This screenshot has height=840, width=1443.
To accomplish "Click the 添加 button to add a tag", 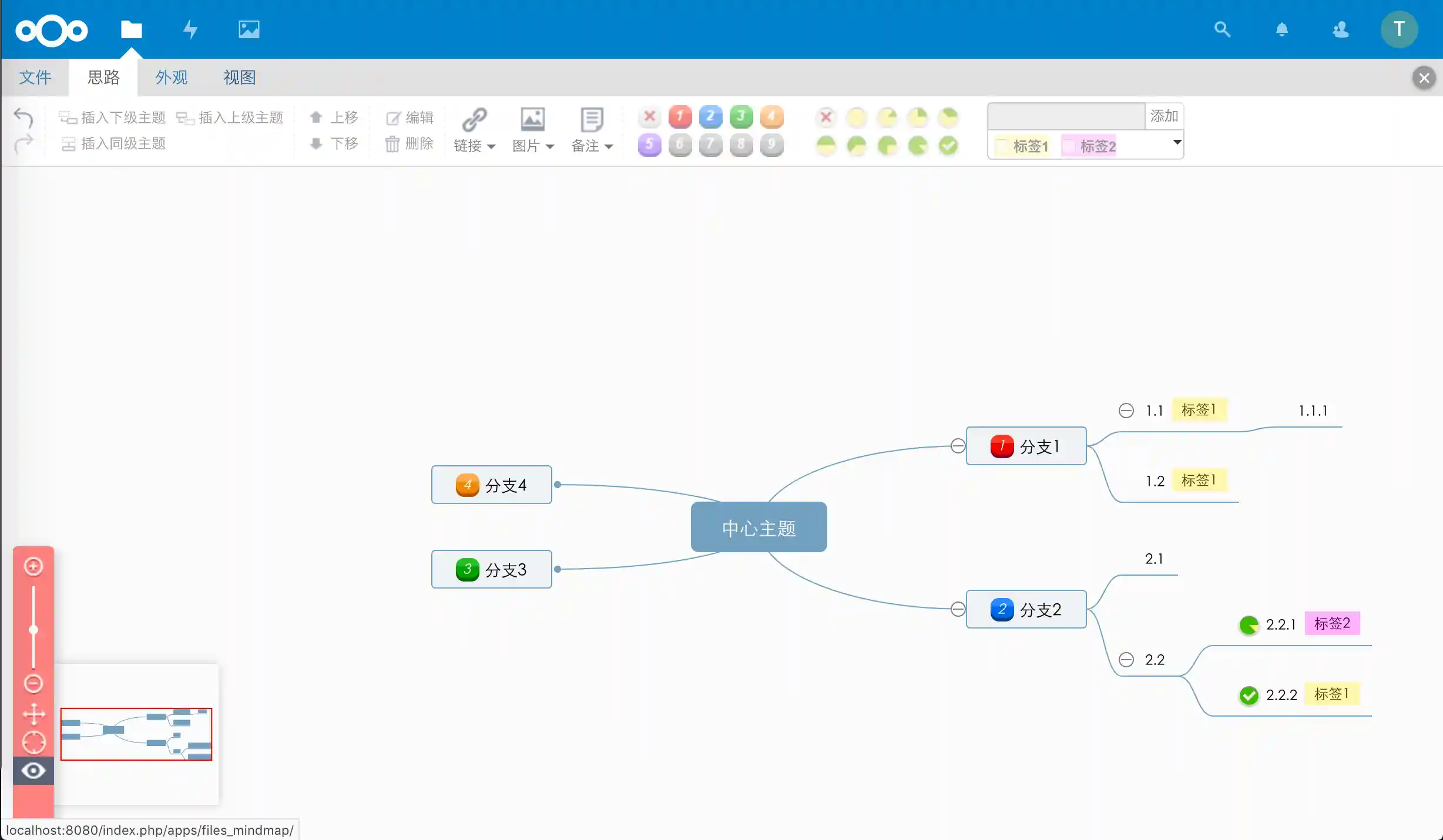I will pos(1163,116).
